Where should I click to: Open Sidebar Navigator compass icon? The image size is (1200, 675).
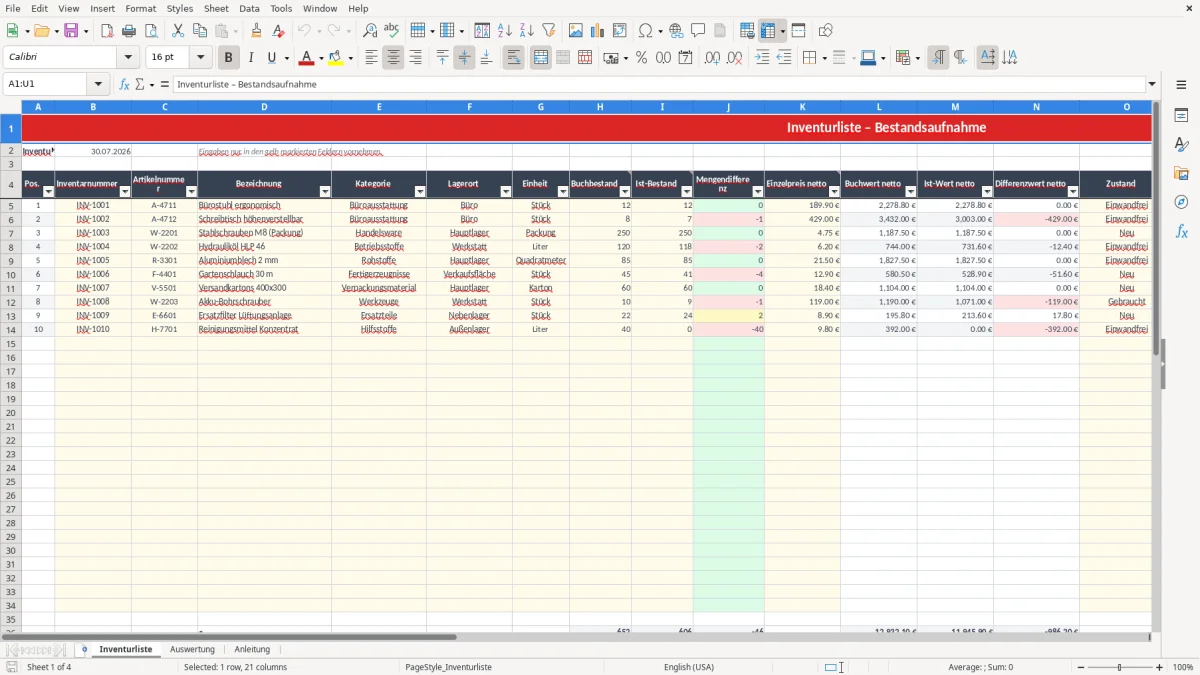tap(1181, 202)
